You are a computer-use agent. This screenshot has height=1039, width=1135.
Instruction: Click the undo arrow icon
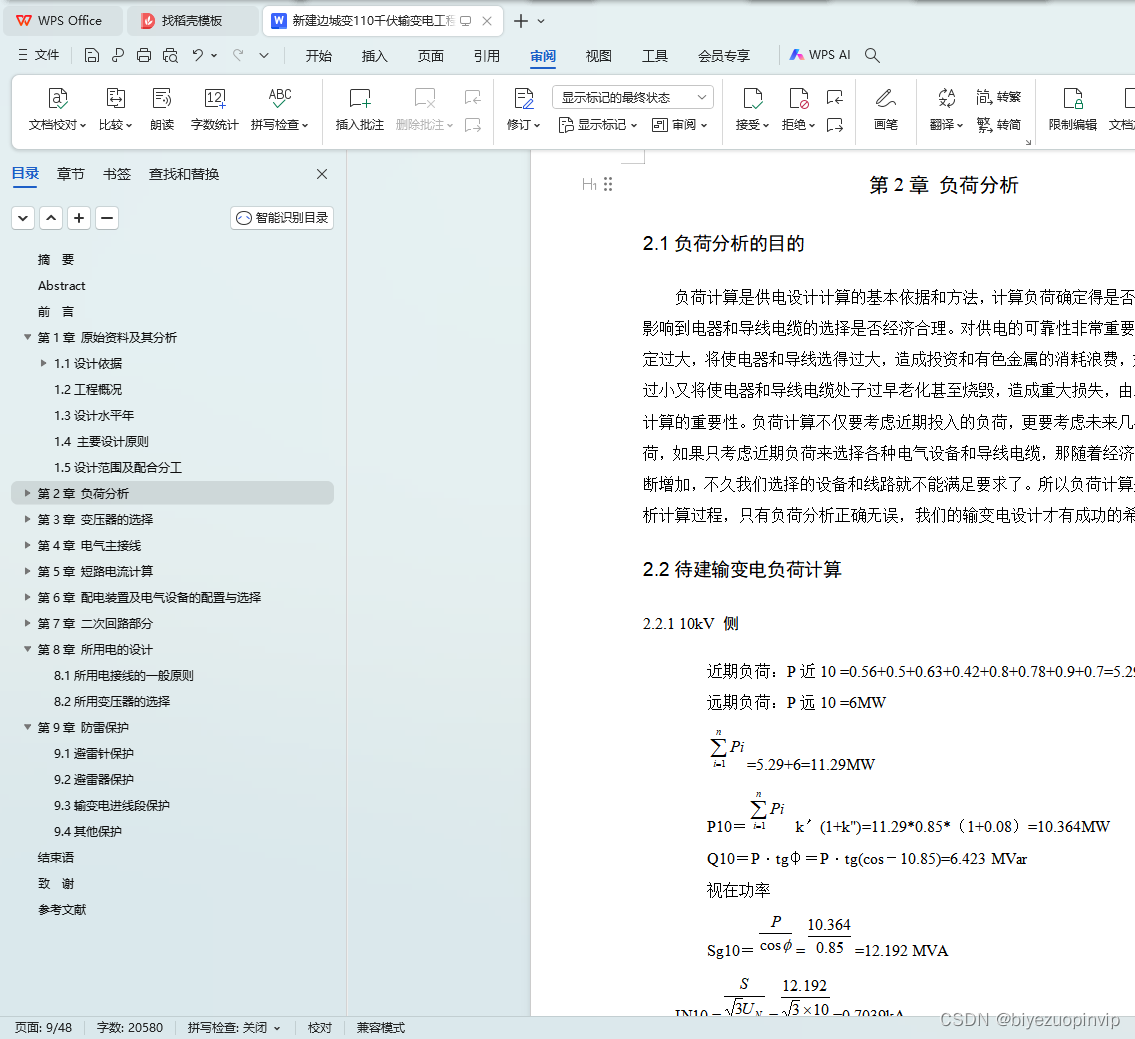click(198, 55)
